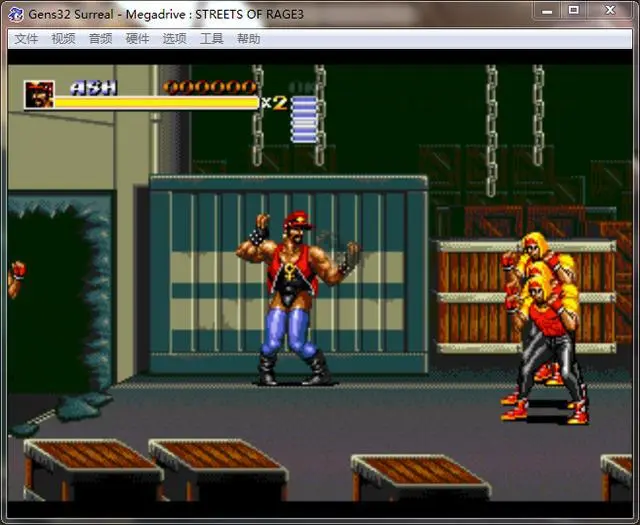Open the 工具 (Tools) menu
The width and height of the screenshot is (640, 525).
[211, 39]
